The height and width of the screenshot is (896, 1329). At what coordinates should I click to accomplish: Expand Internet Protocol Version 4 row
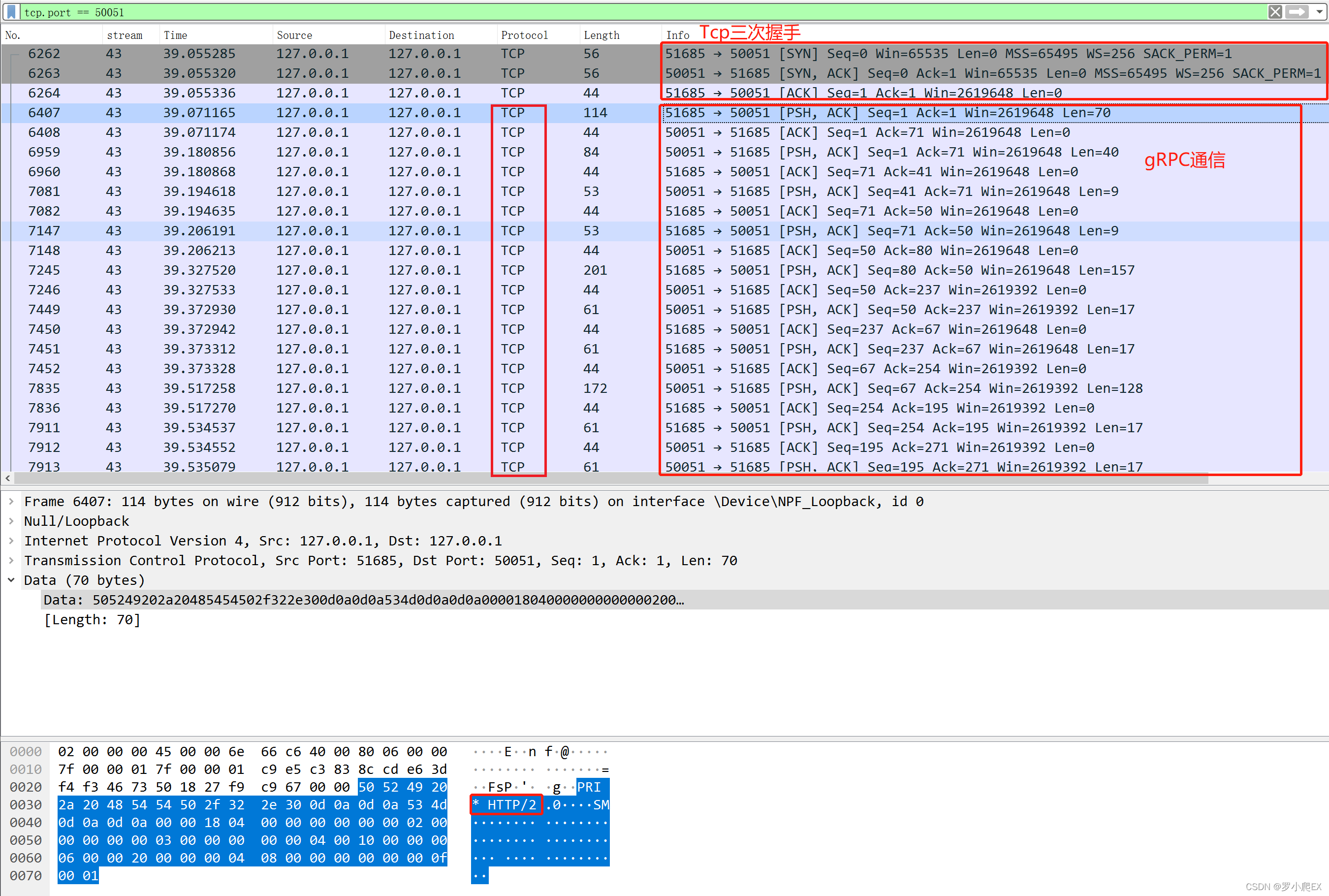tap(11, 541)
